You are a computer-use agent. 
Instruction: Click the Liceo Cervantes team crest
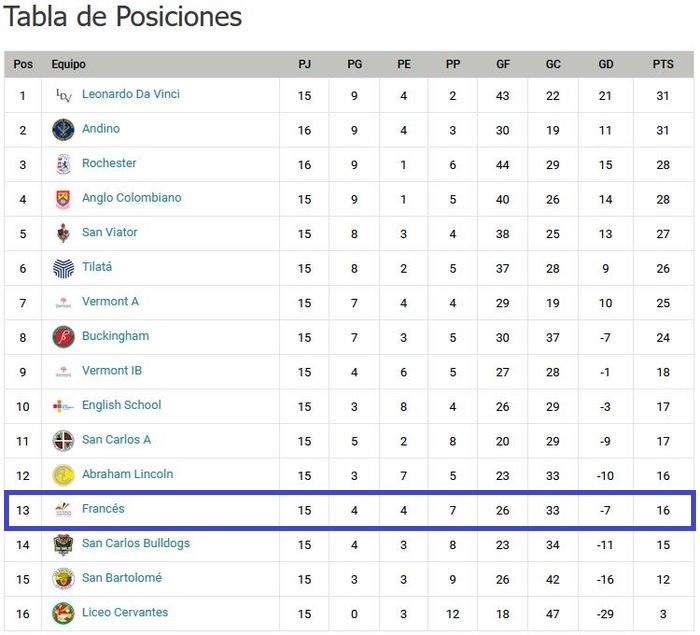pos(63,613)
